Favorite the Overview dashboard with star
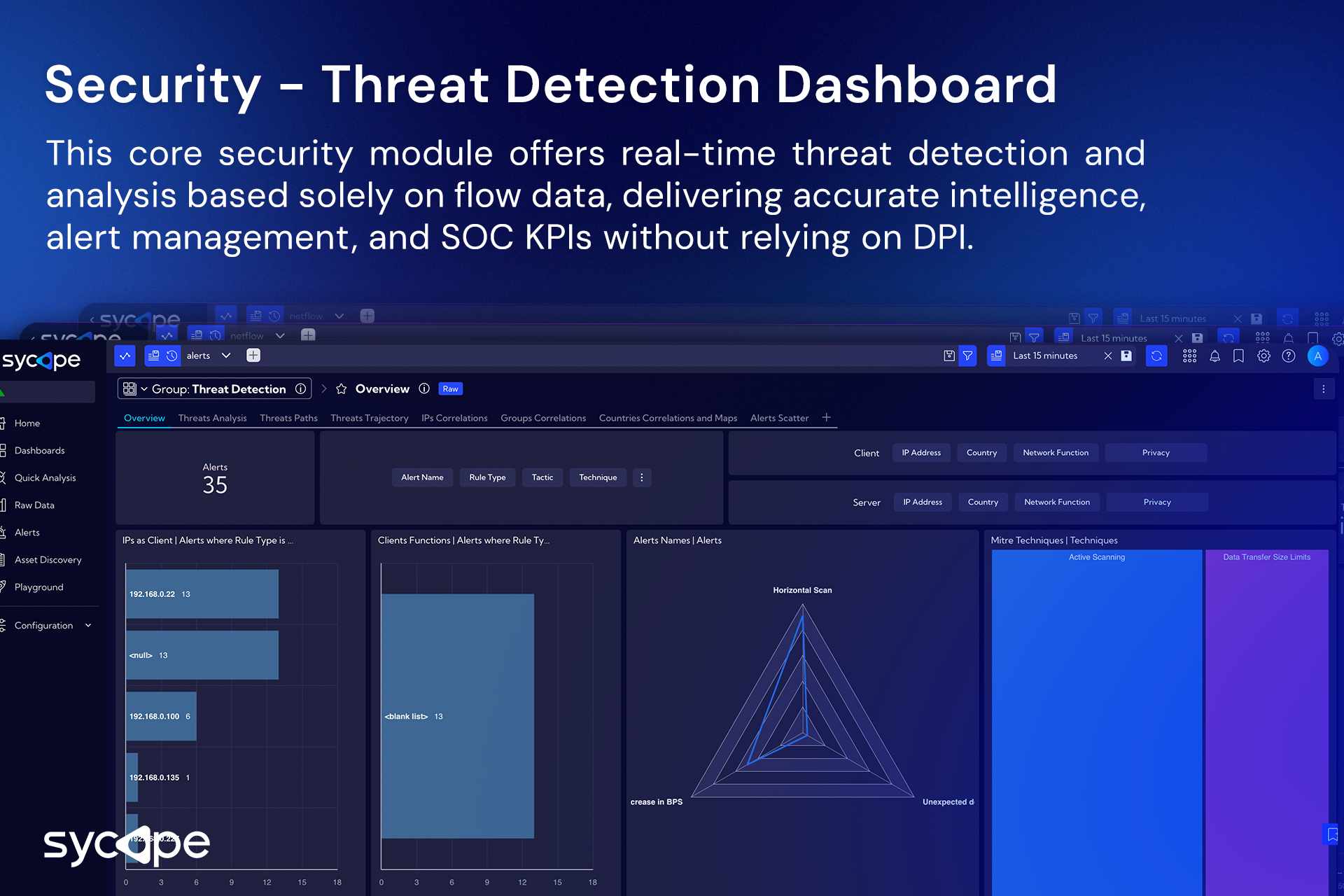Viewport: 1344px width, 896px height. [x=342, y=389]
